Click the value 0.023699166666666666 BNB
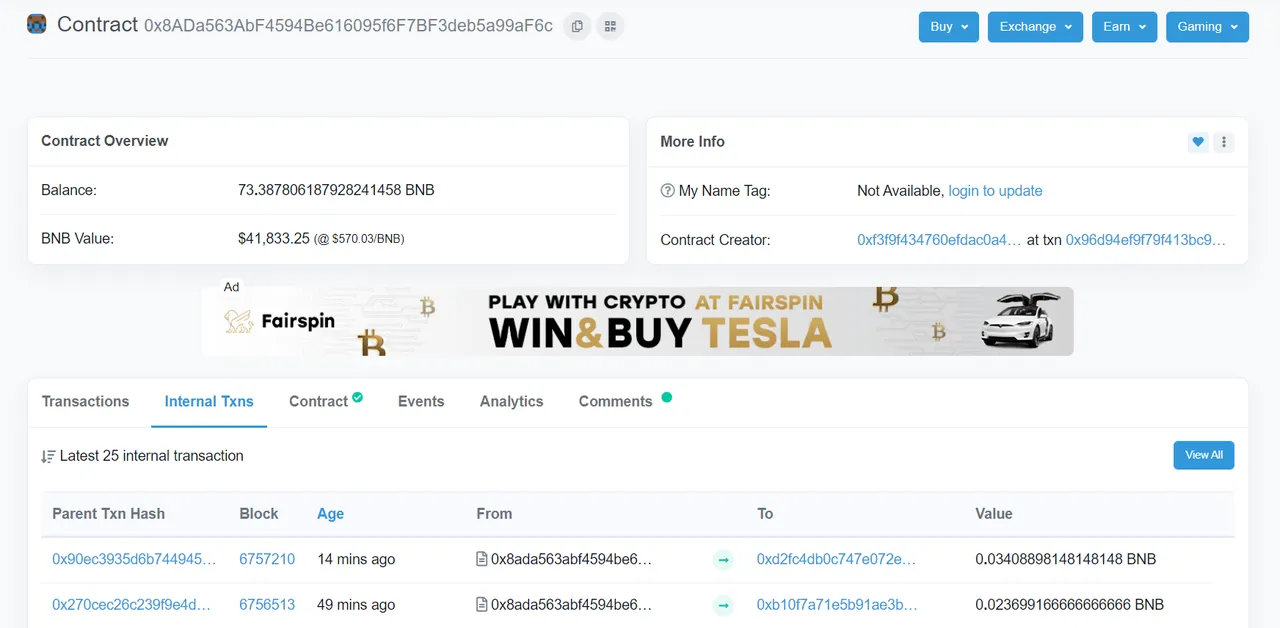1280x628 pixels. pos(1069,604)
